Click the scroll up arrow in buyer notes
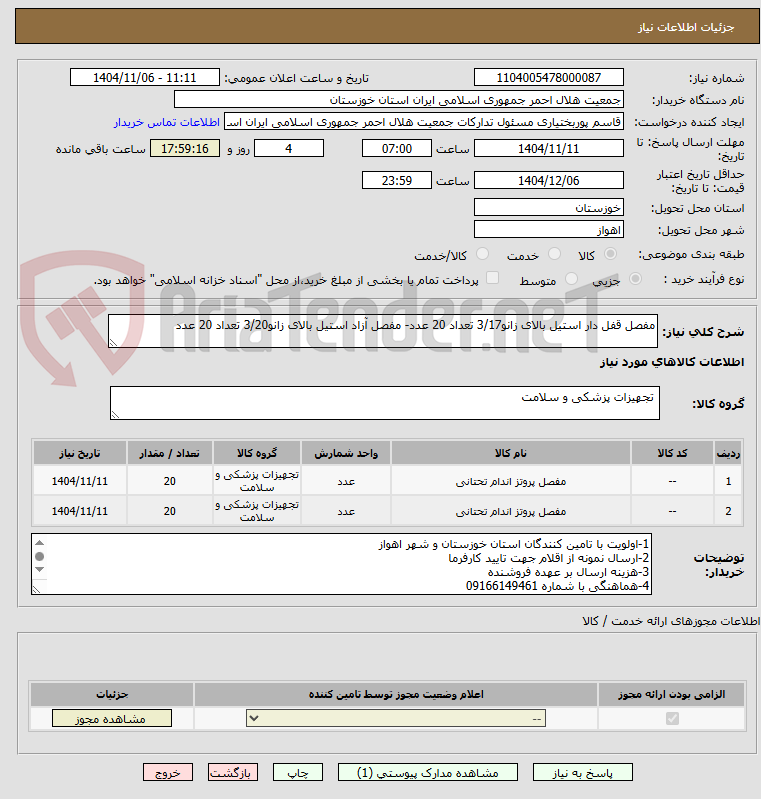 [40, 543]
